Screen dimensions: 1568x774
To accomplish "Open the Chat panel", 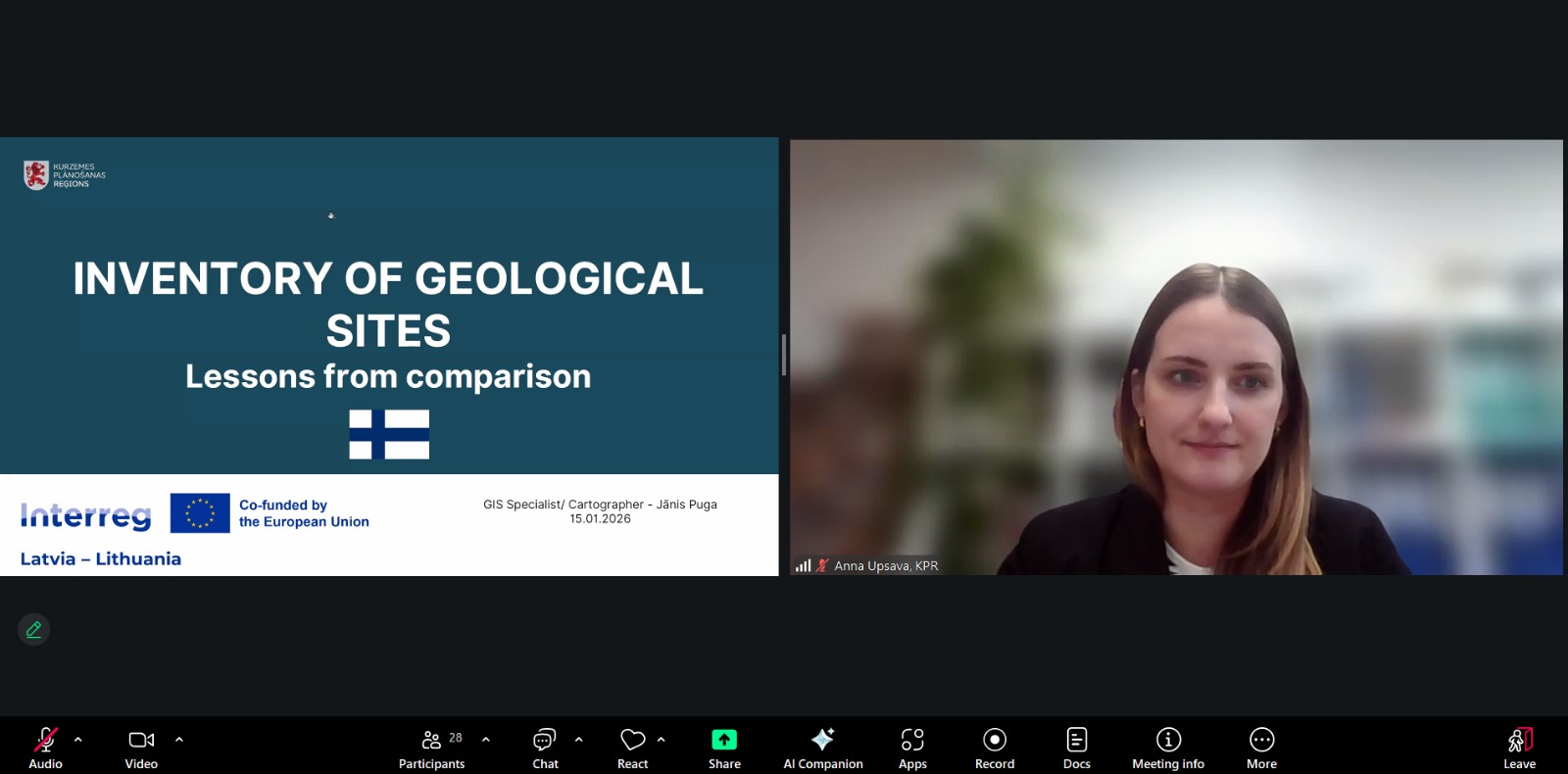I will click(545, 747).
